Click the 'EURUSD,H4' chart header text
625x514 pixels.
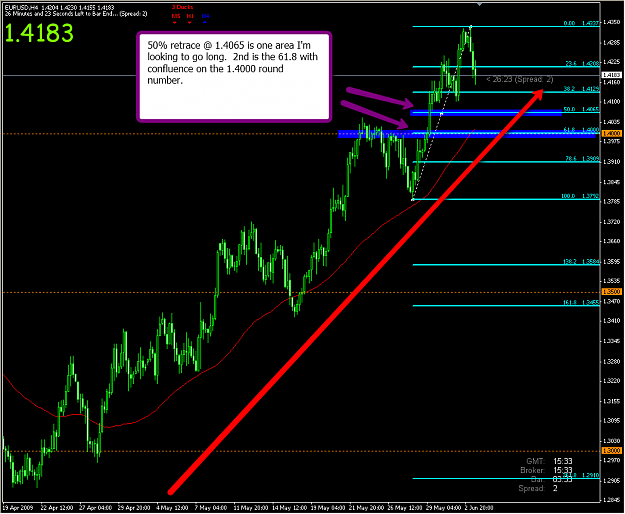point(22,7)
